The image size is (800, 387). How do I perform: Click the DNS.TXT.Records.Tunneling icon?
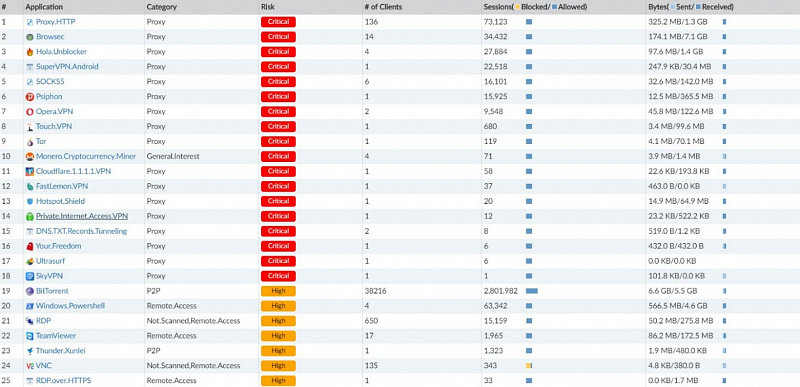click(x=30, y=231)
